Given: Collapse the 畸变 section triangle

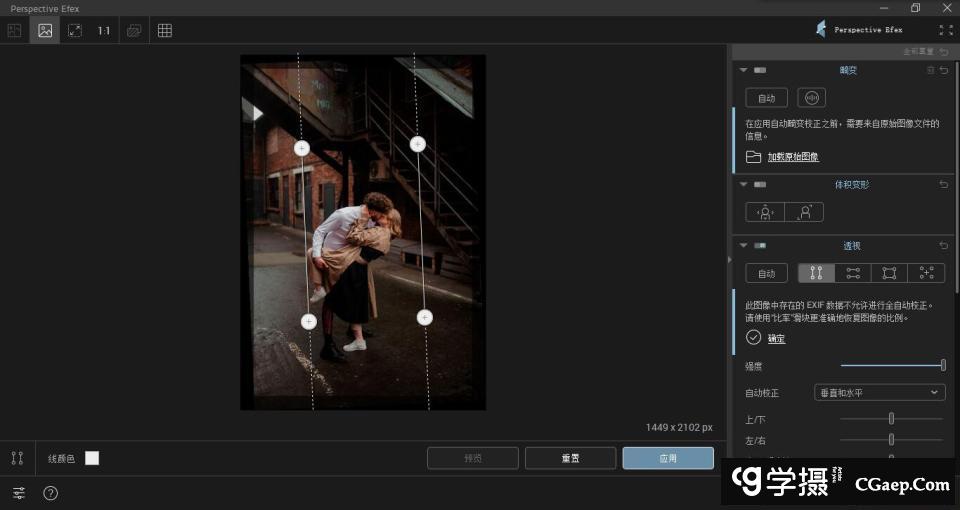Looking at the screenshot, I should (x=743, y=70).
